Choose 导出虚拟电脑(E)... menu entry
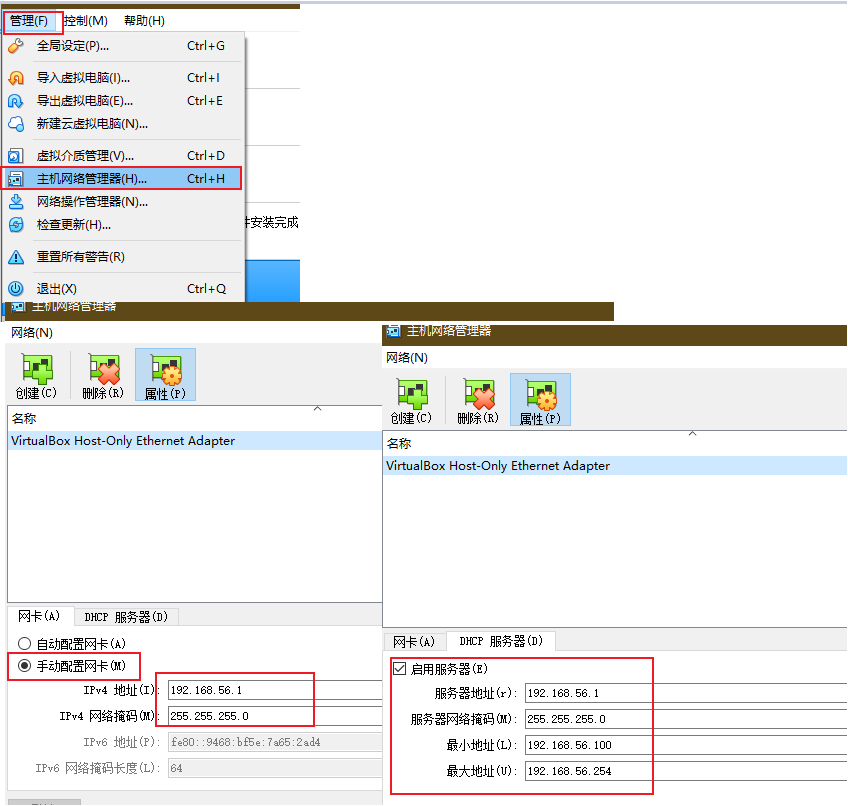The image size is (848, 806). tap(123, 101)
